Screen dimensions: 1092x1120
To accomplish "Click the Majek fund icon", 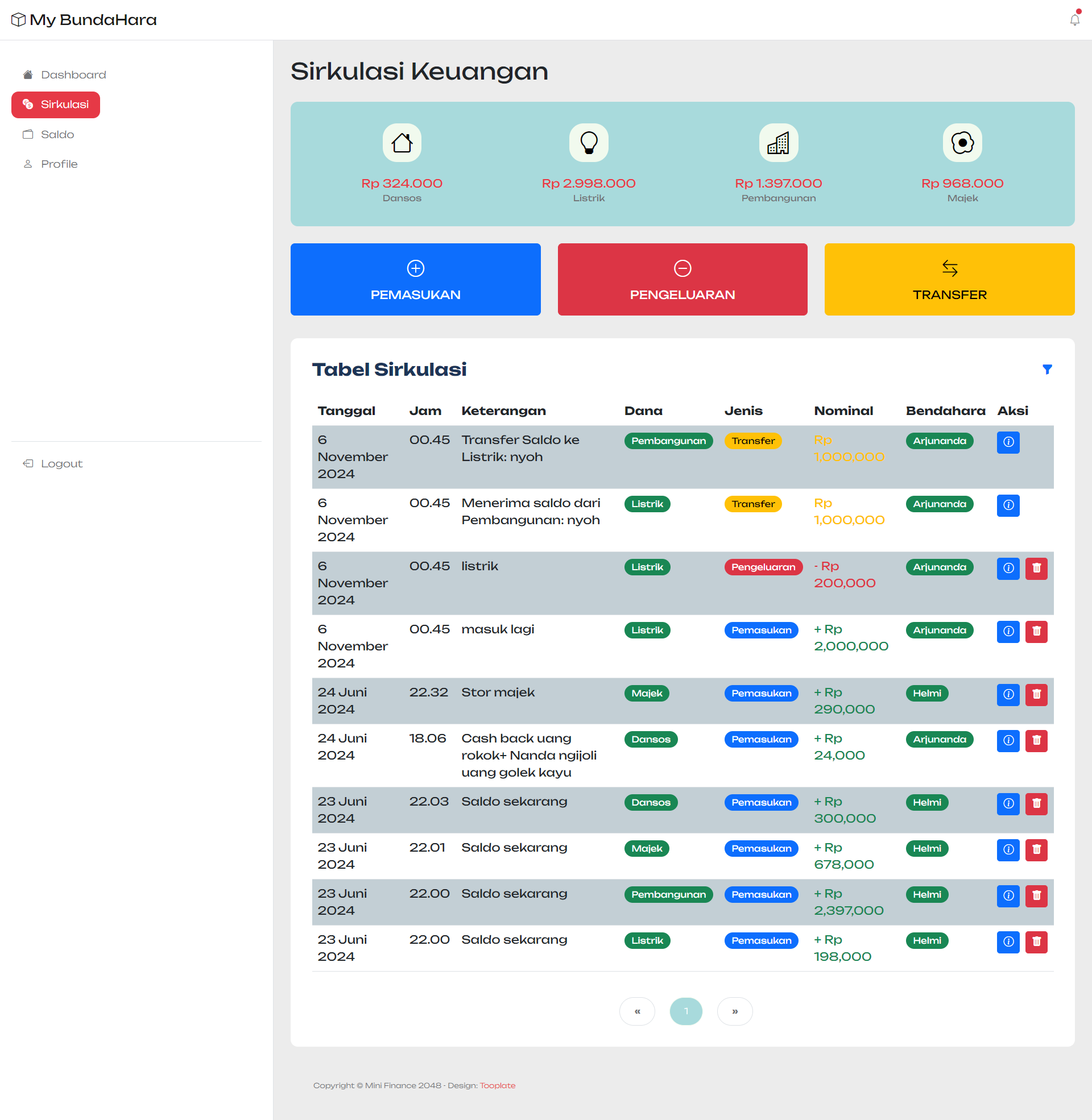I will 962,143.
